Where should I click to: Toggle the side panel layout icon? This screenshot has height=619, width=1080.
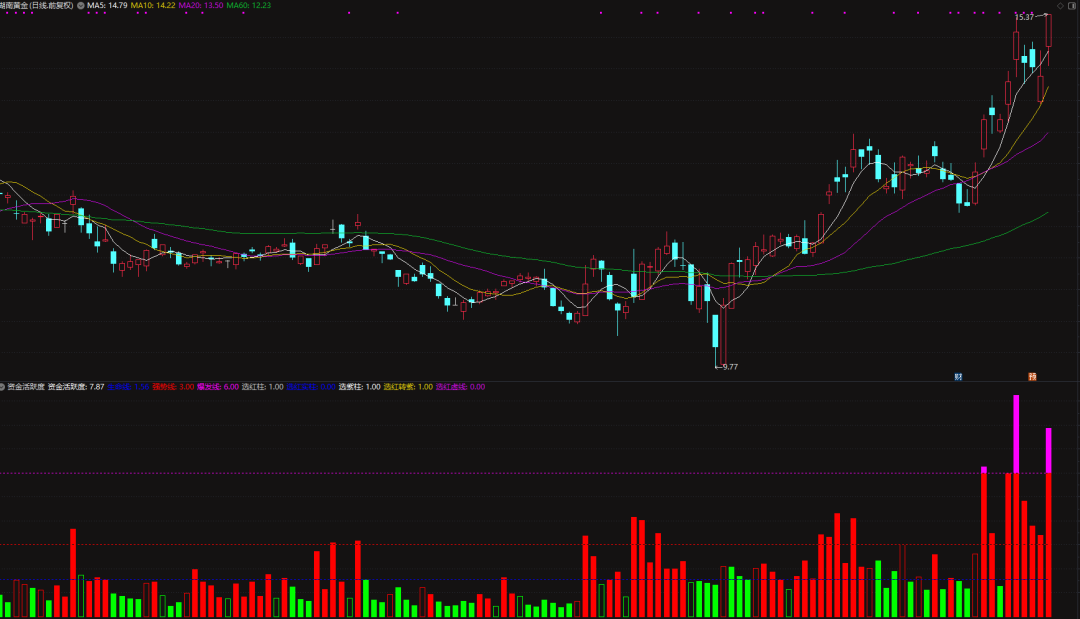(1072, 5)
